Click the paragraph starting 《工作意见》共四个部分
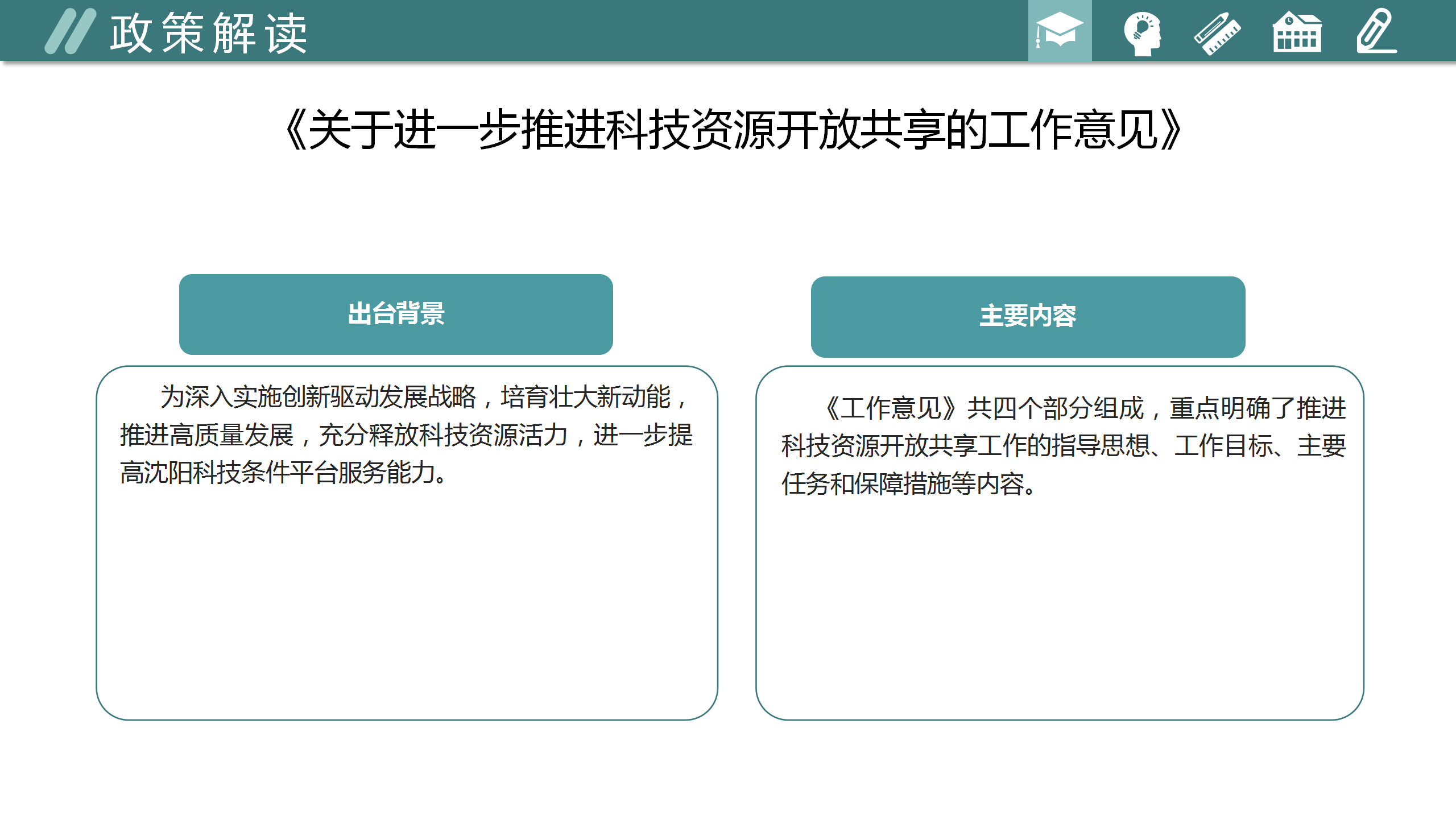 tap(1062, 446)
